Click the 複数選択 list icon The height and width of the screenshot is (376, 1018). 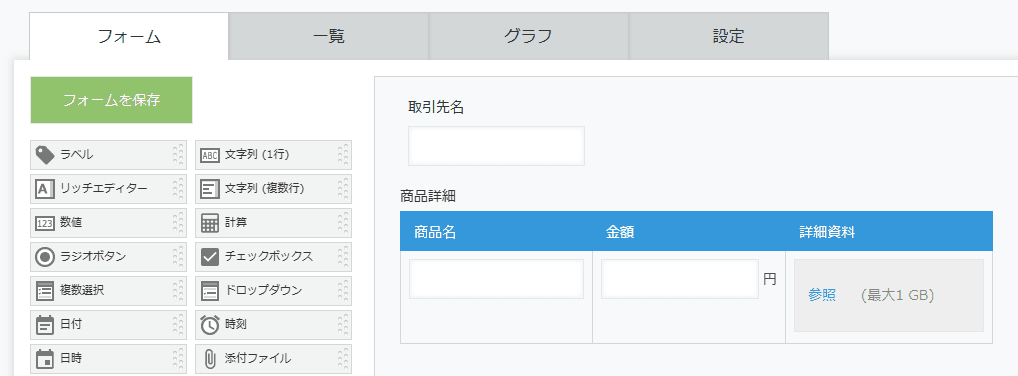[45, 290]
